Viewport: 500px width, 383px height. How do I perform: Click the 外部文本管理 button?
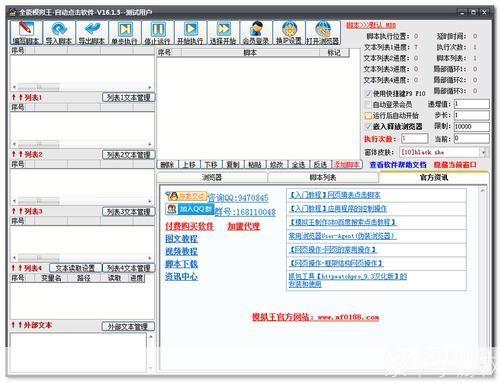pos(128,327)
